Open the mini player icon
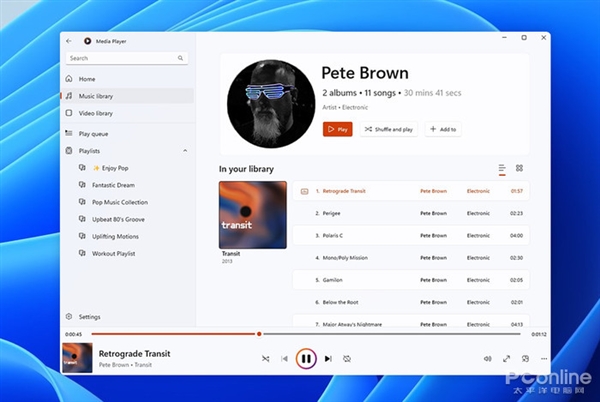The height and width of the screenshot is (402, 600). click(525, 359)
